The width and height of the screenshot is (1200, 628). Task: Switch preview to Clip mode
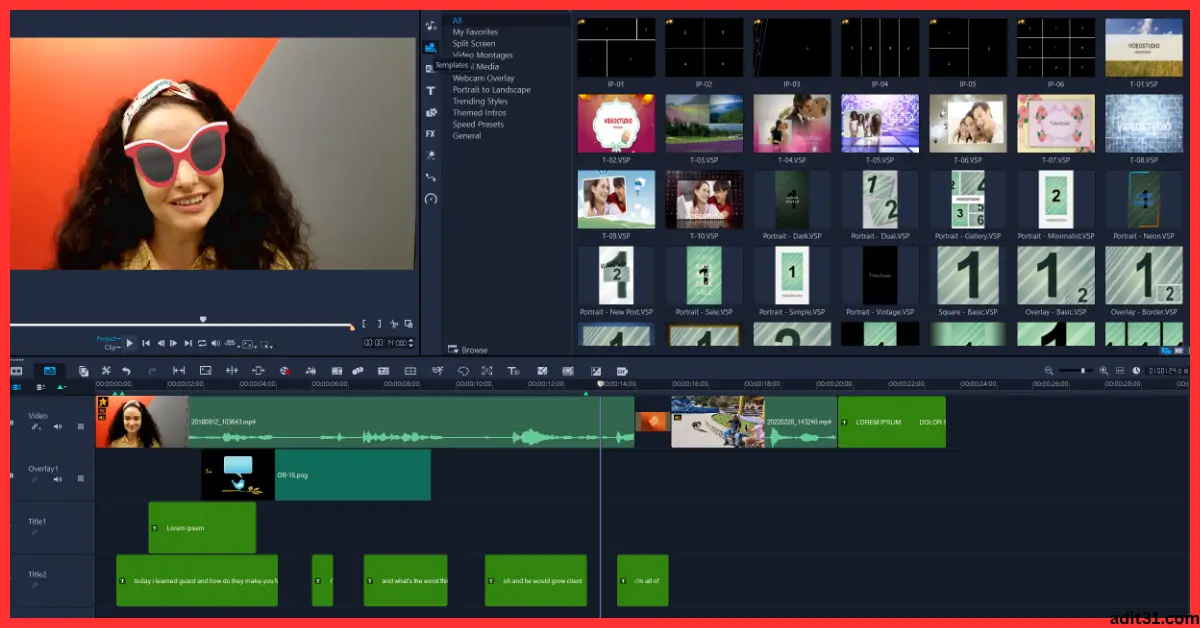[111, 347]
